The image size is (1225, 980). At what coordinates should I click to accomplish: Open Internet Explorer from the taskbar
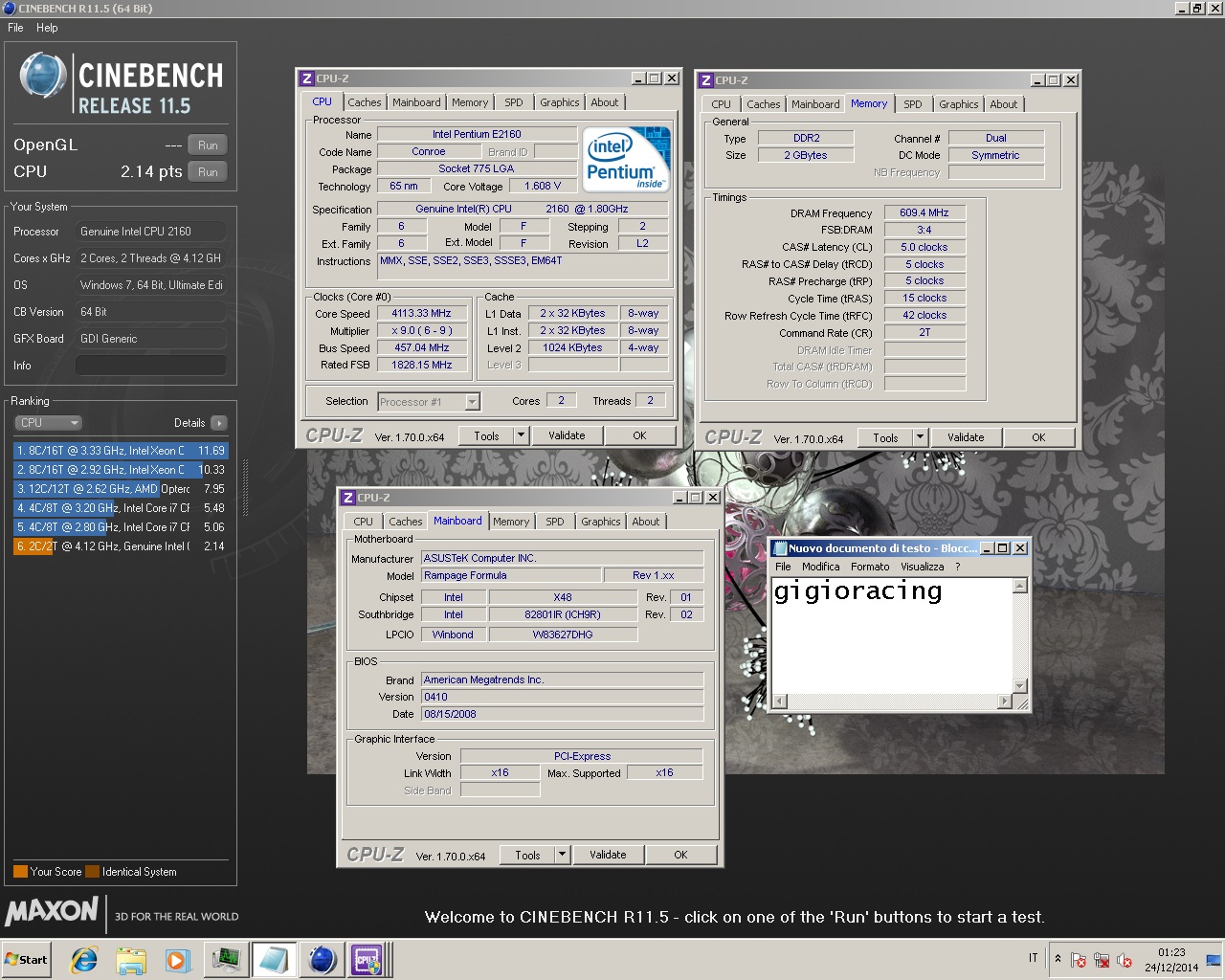pyautogui.click(x=84, y=960)
